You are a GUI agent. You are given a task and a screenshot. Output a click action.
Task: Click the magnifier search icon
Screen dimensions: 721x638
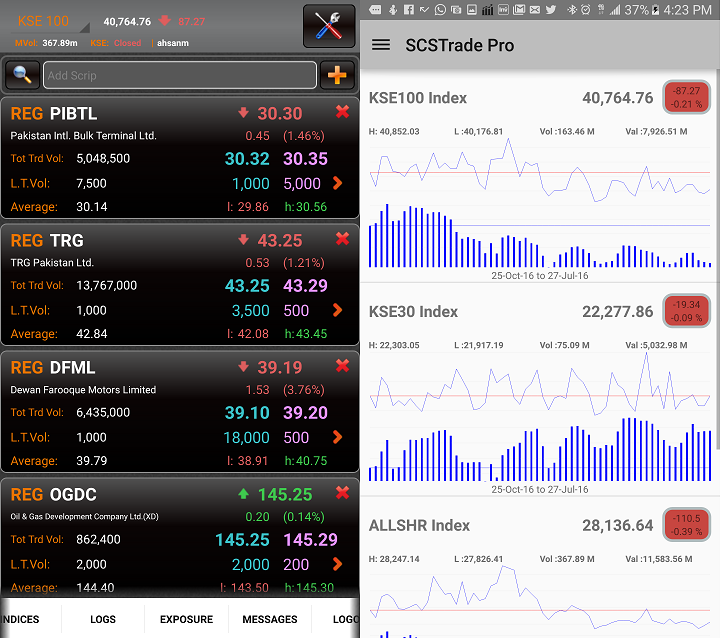(21, 75)
